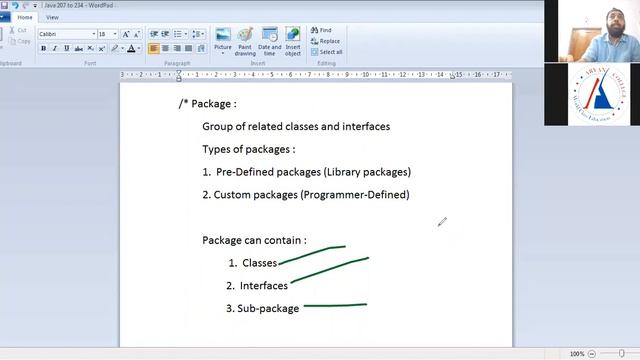Open the font size dropdown
The width and height of the screenshot is (640, 360).
click(x=115, y=34)
